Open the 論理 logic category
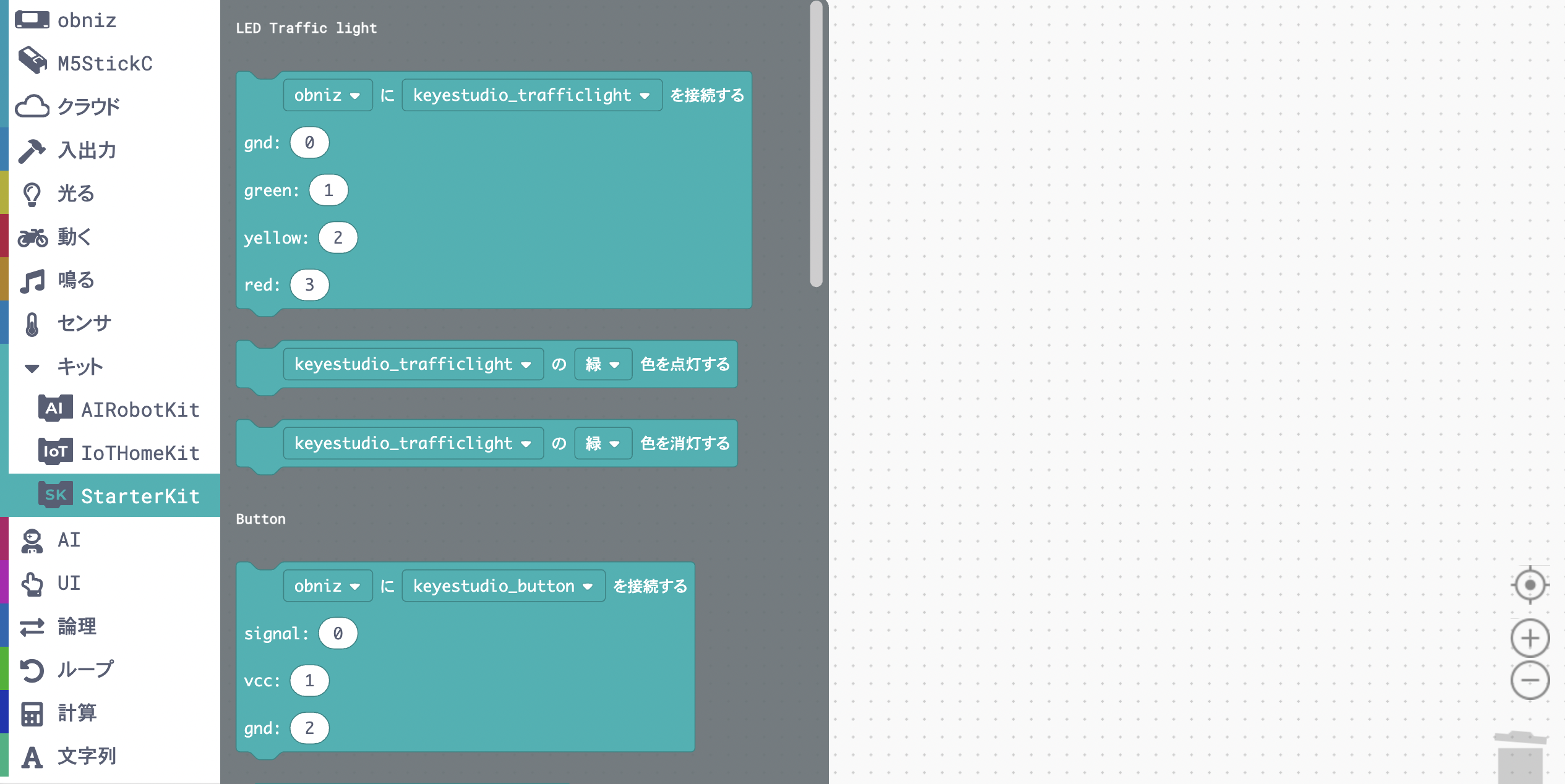 click(x=77, y=626)
